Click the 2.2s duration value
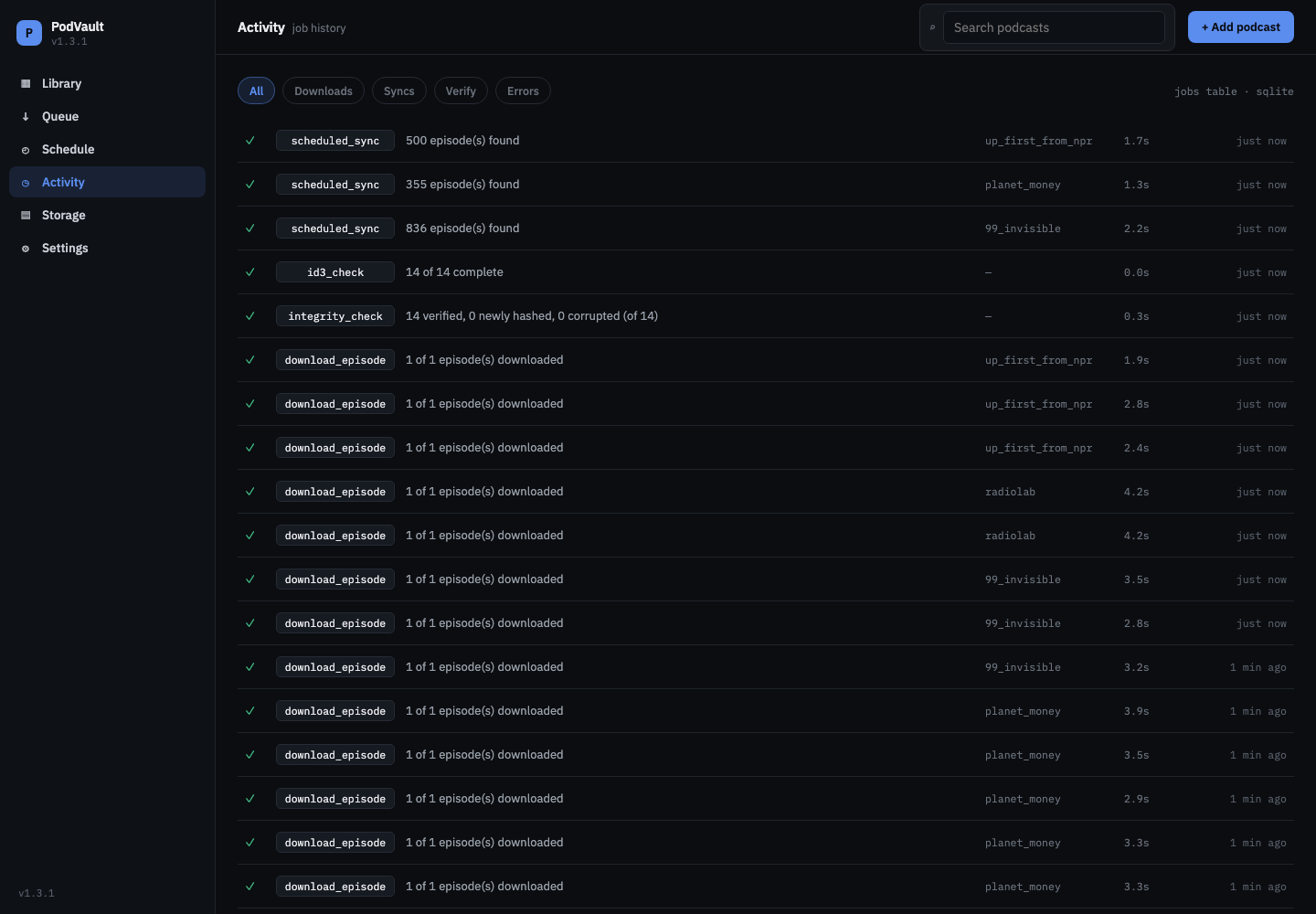This screenshot has width=1316, height=914. [x=1136, y=228]
